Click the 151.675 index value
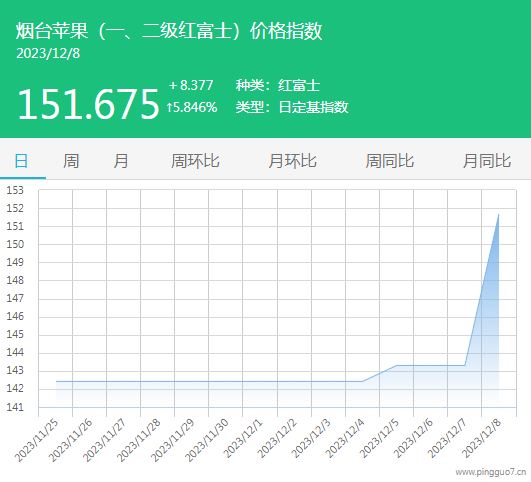The image size is (531, 482). point(88,104)
